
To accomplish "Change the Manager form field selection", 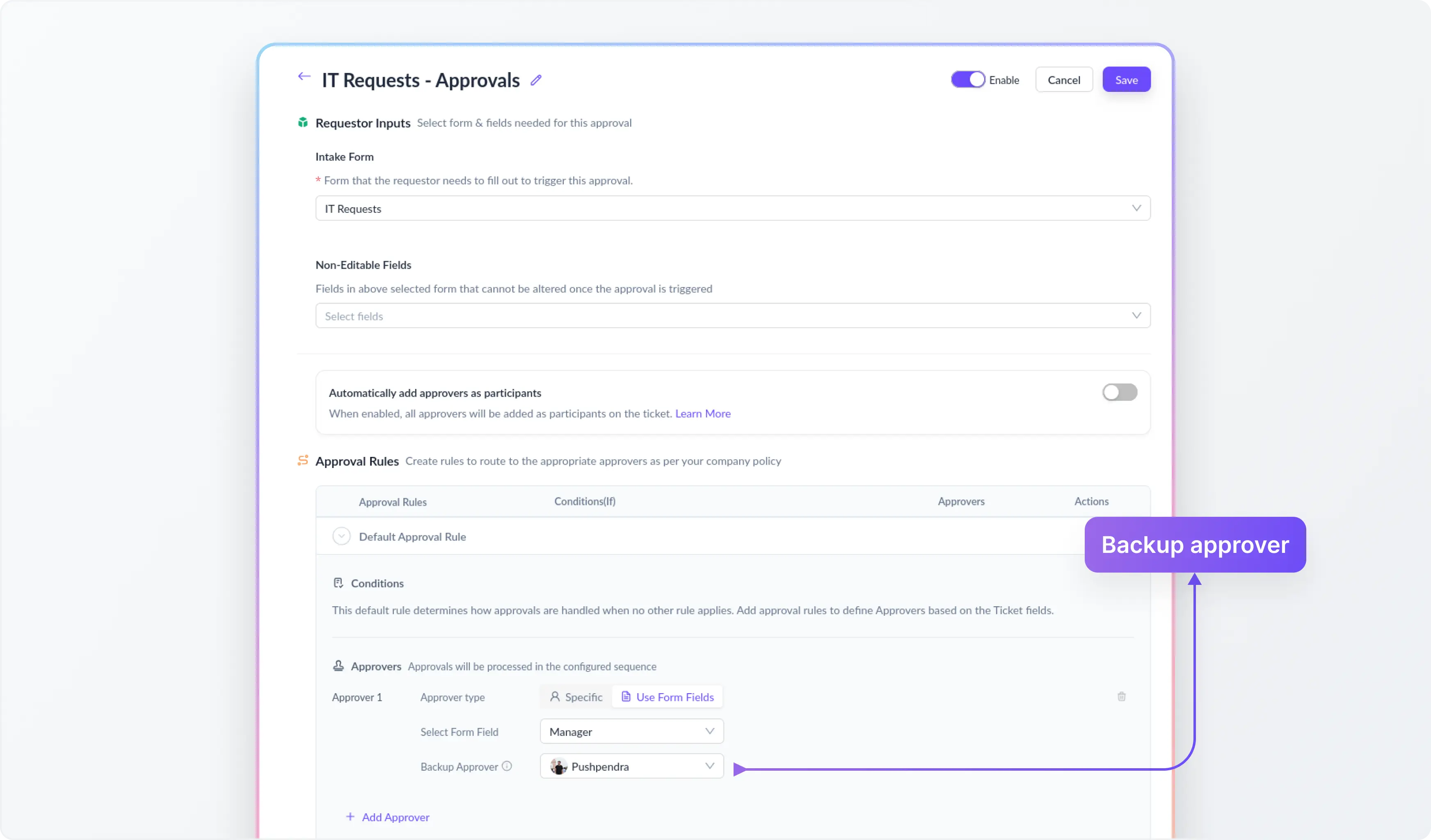I will 631,731.
